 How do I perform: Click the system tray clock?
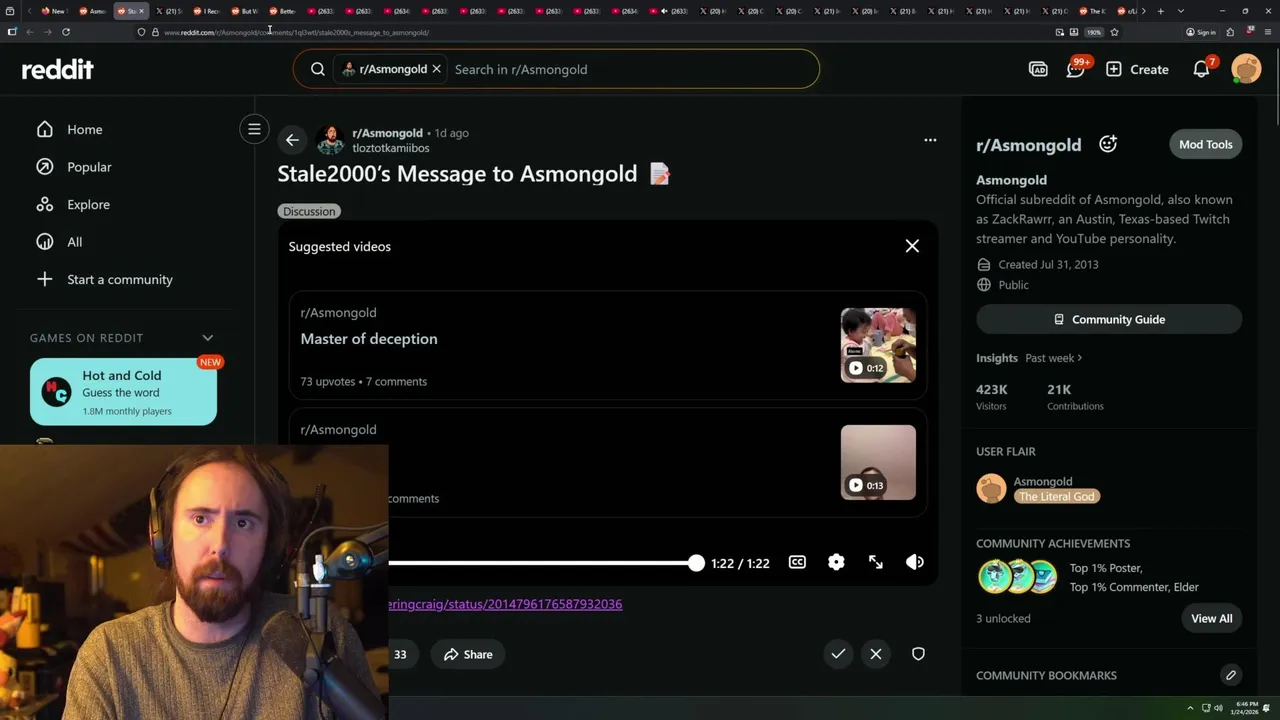(1247, 708)
